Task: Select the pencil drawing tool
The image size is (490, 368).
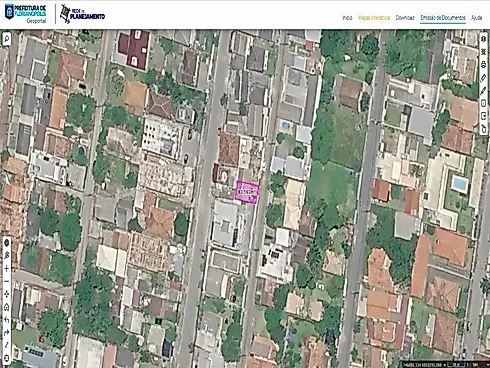Action: coord(483,91)
